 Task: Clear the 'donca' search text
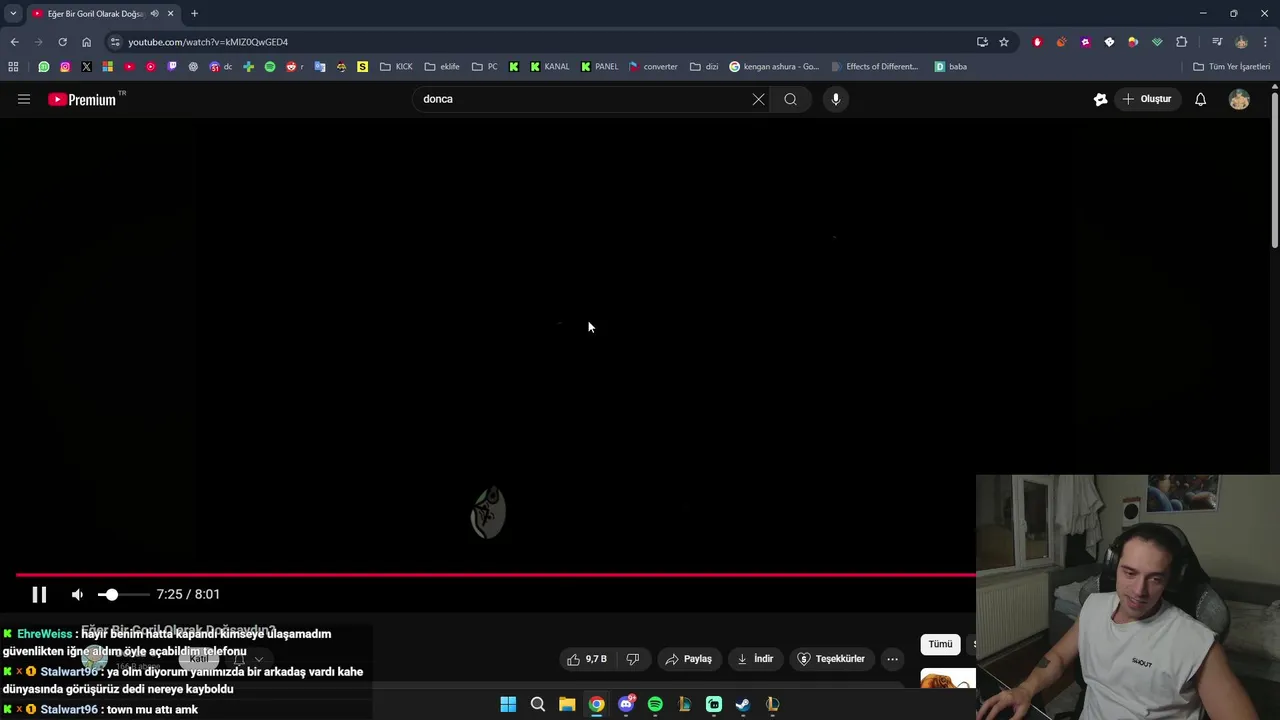[758, 99]
